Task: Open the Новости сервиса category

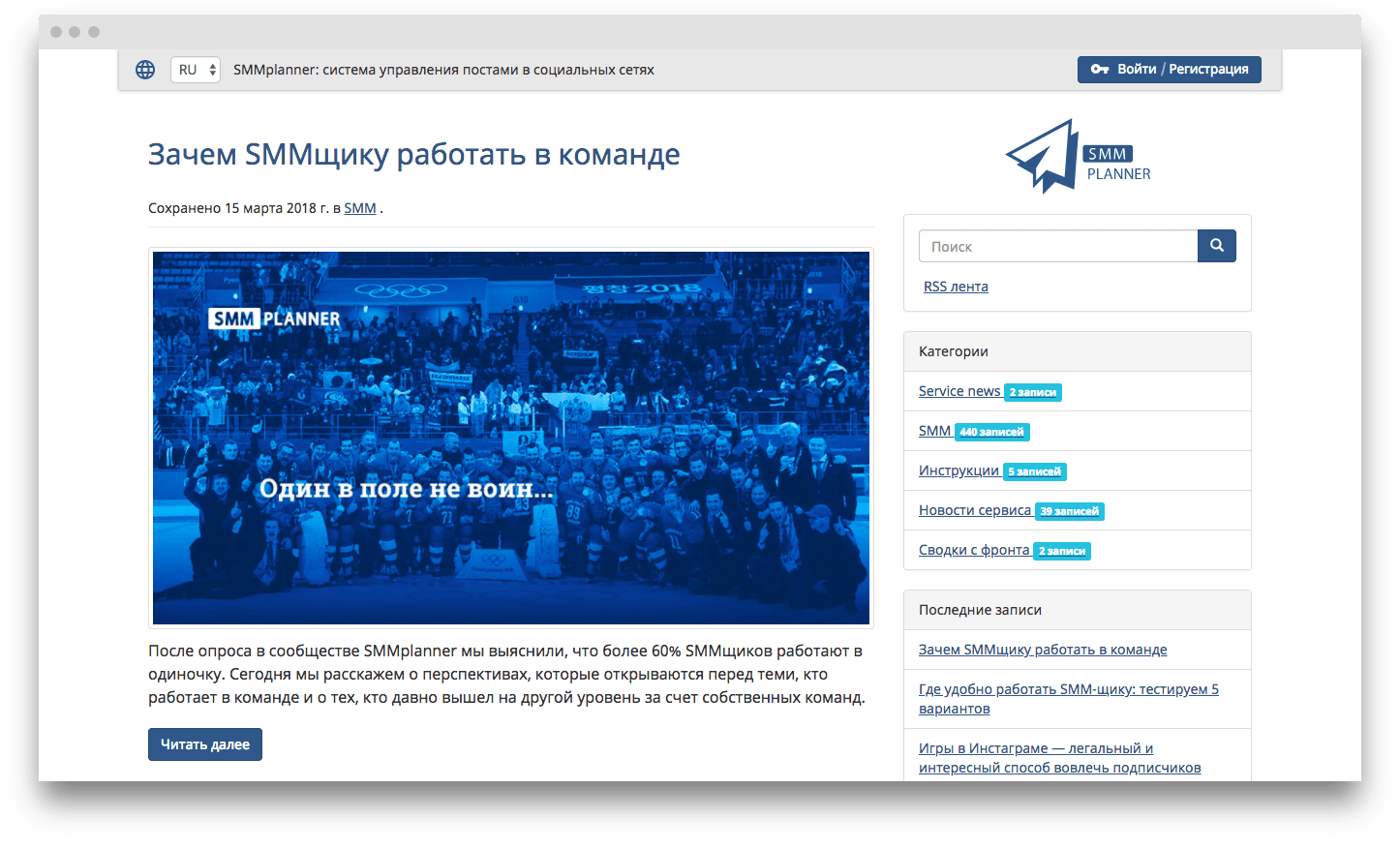Action: coord(975,510)
